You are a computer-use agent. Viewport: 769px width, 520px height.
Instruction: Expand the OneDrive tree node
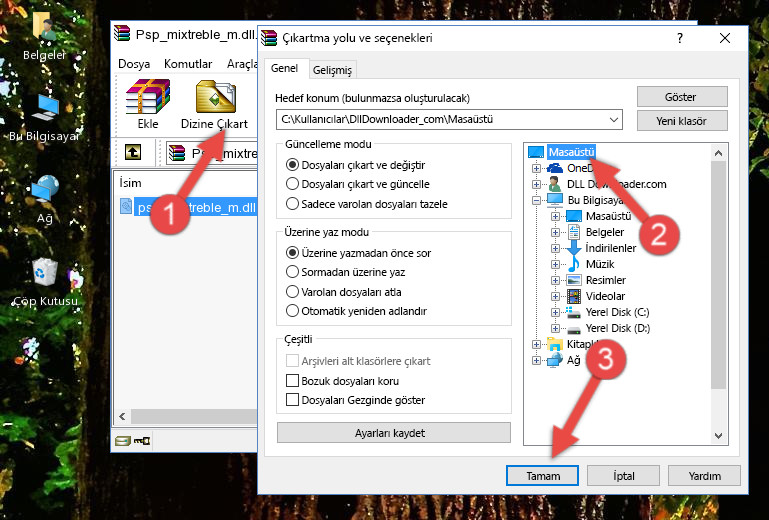pyautogui.click(x=536, y=168)
